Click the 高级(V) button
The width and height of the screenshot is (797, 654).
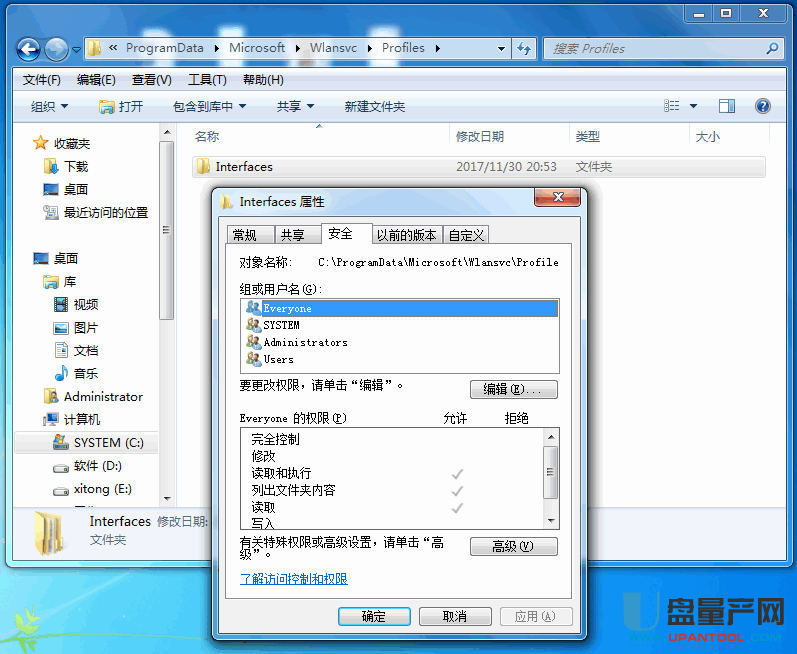pos(513,546)
